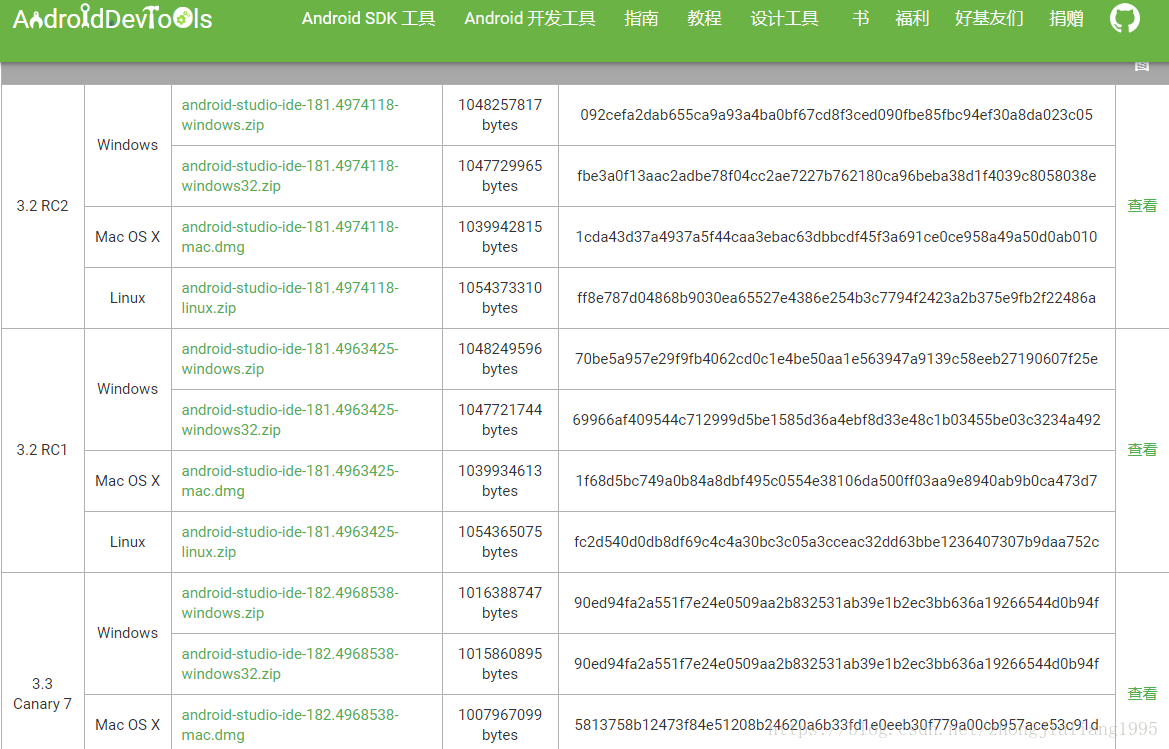Select checksum starting 1cda43d37a4937

click(x=836, y=237)
